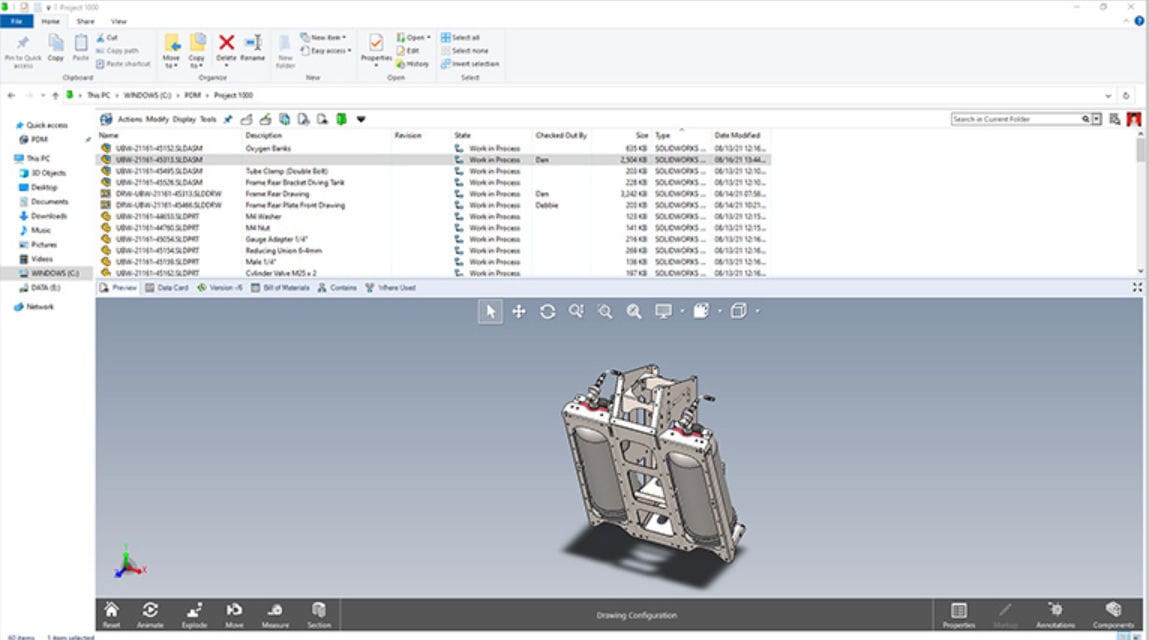The image size is (1149, 640).
Task: Click the zoom to fit tool
Action: coord(634,312)
